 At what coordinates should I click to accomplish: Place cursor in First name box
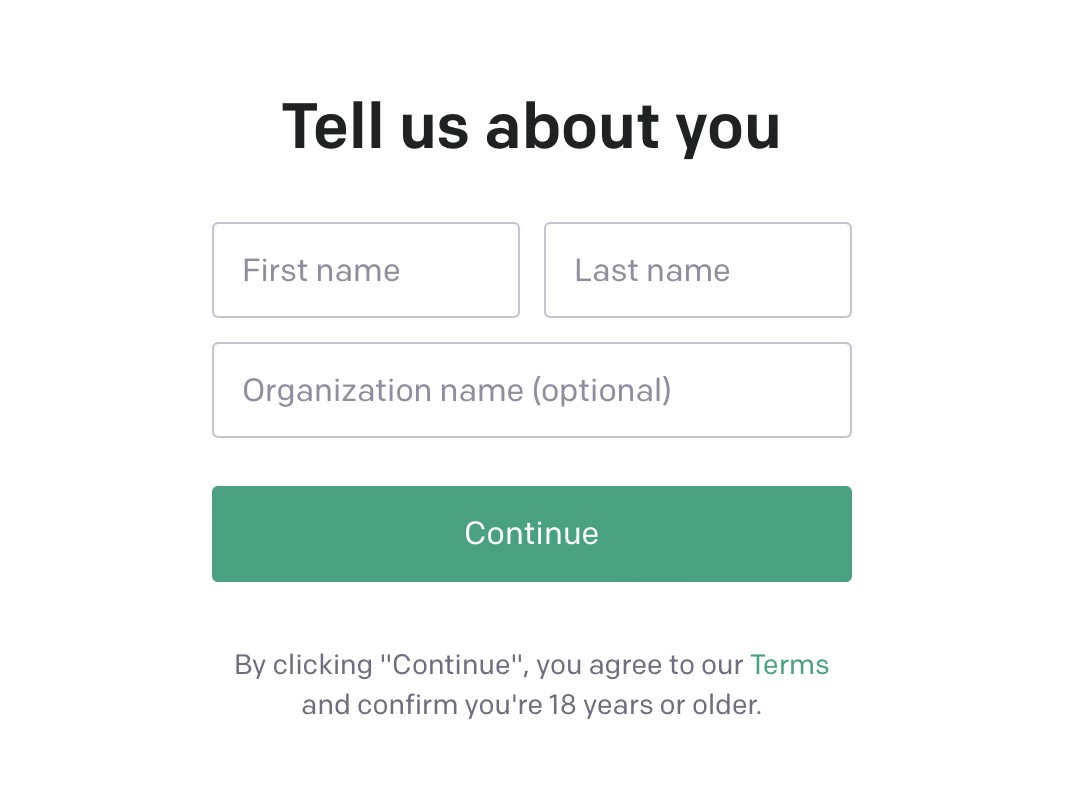tap(365, 270)
